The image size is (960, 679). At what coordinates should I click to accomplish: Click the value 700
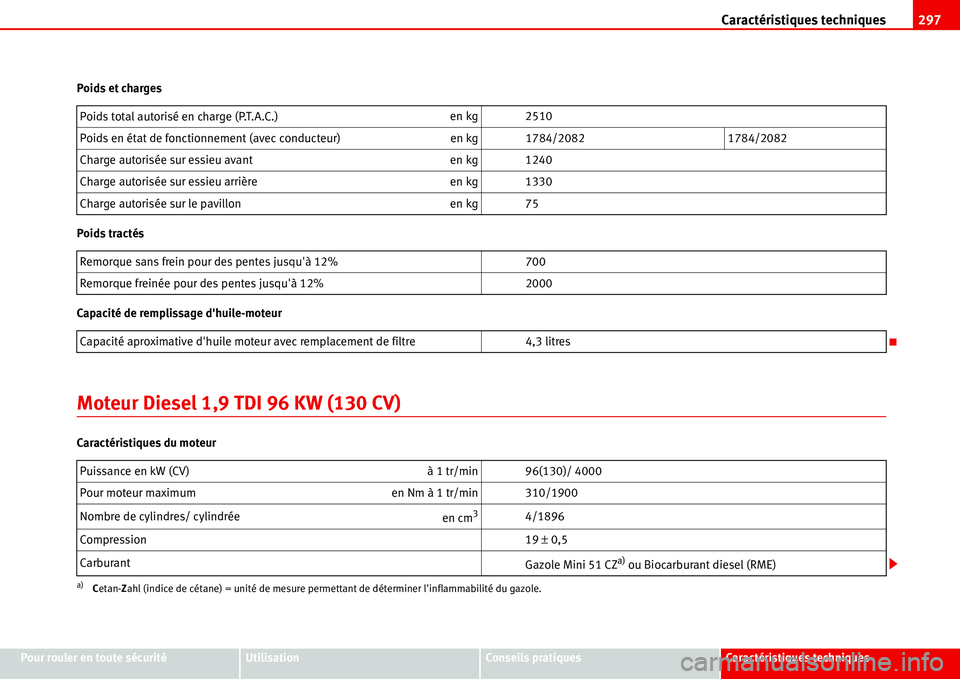[536, 262]
